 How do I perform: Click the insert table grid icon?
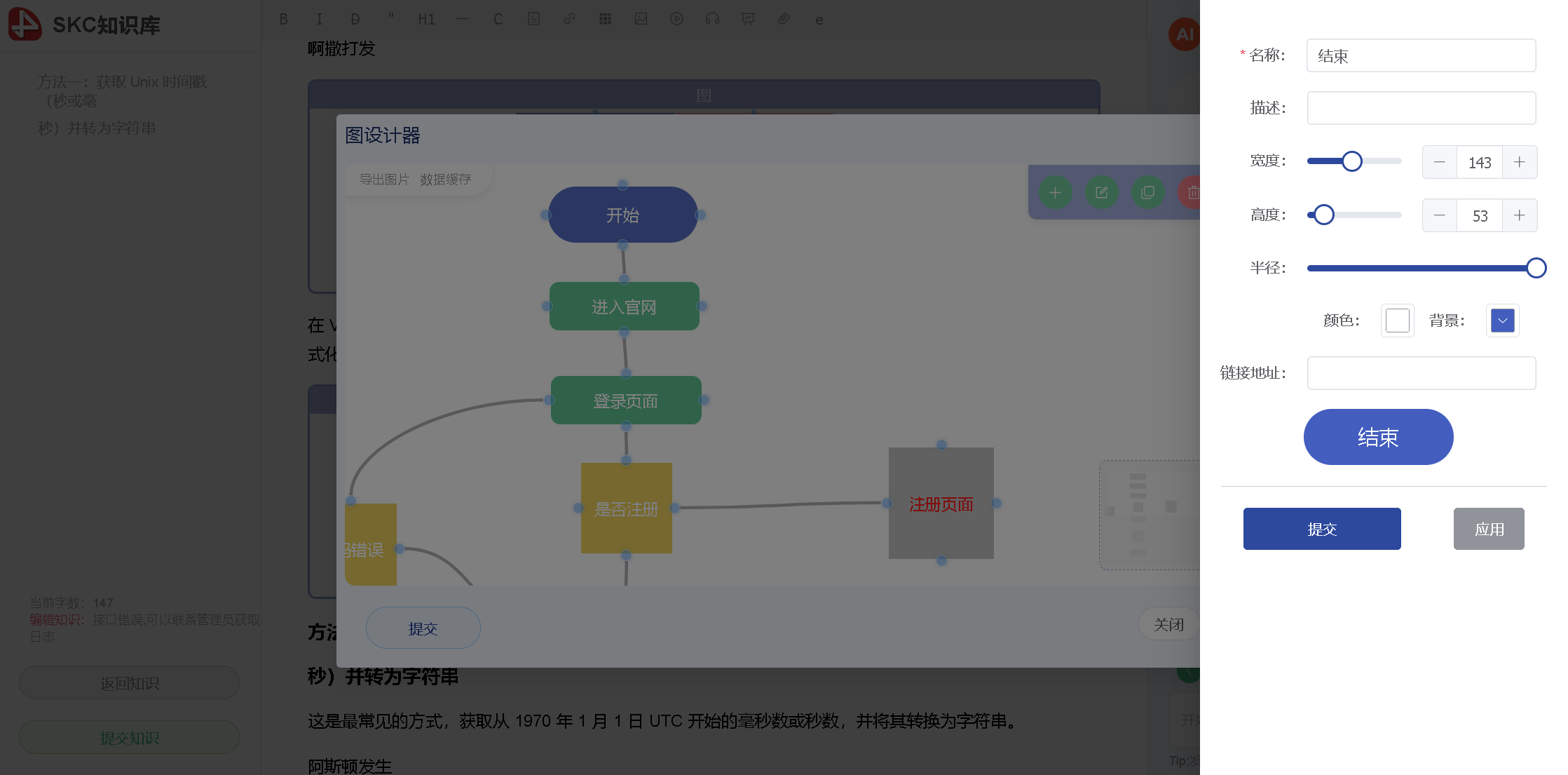(605, 19)
